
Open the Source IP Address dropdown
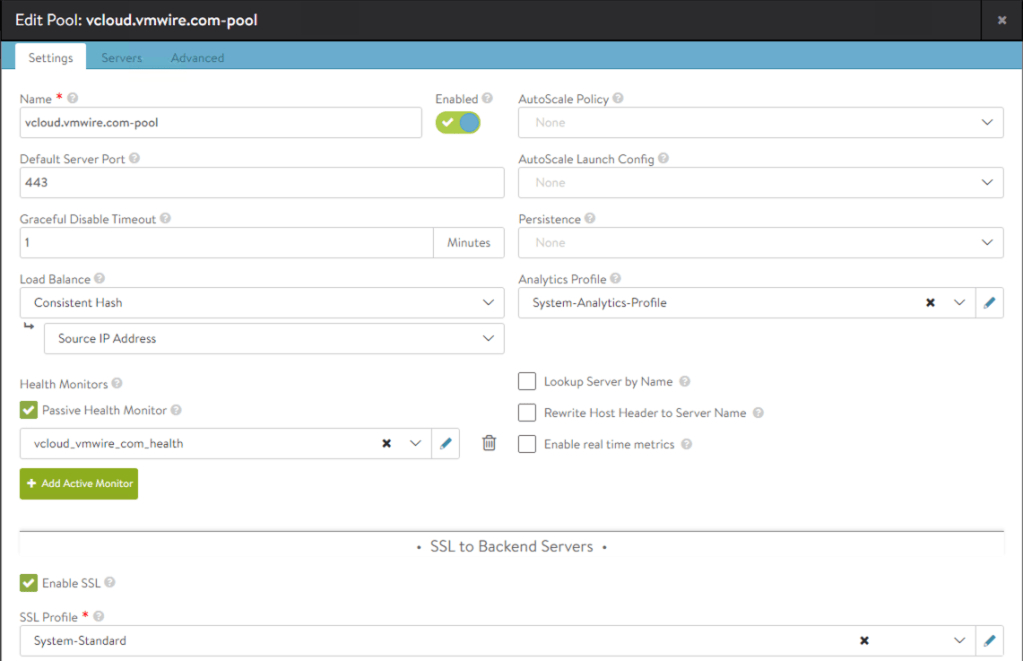274,339
